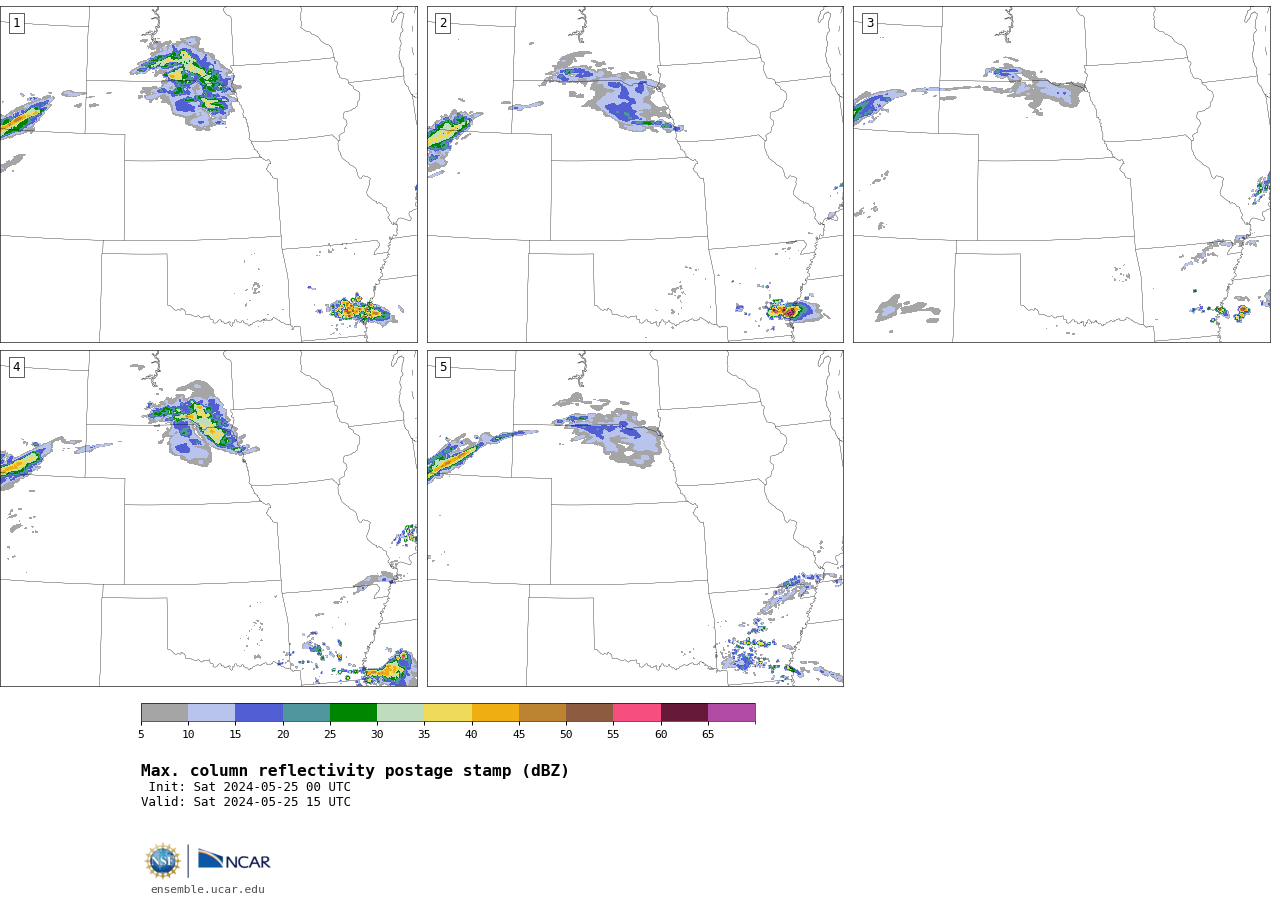Screen dimensions: 1280x901
Task: Click the colorbar tick label 65
Action: click(x=708, y=735)
